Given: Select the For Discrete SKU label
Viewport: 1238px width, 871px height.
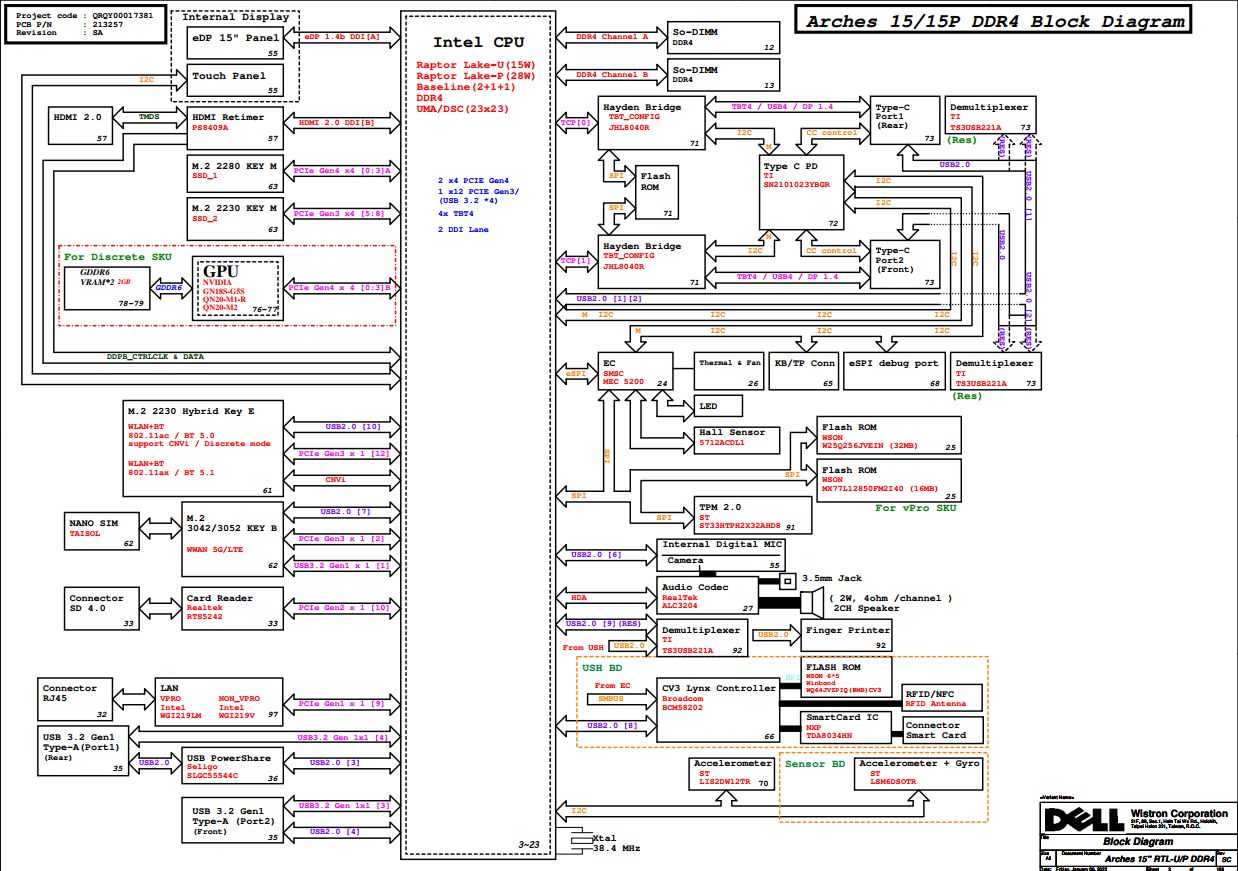Looking at the screenshot, I should (x=118, y=257).
